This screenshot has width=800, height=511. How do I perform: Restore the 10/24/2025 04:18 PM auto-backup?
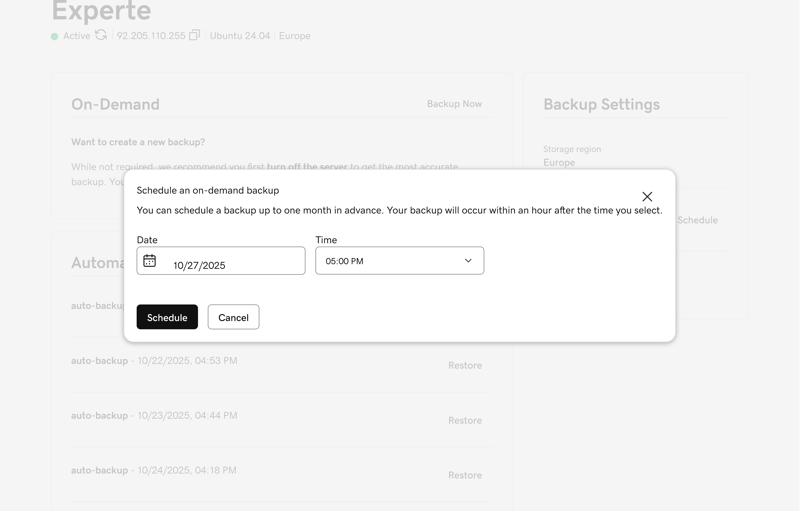(x=464, y=475)
